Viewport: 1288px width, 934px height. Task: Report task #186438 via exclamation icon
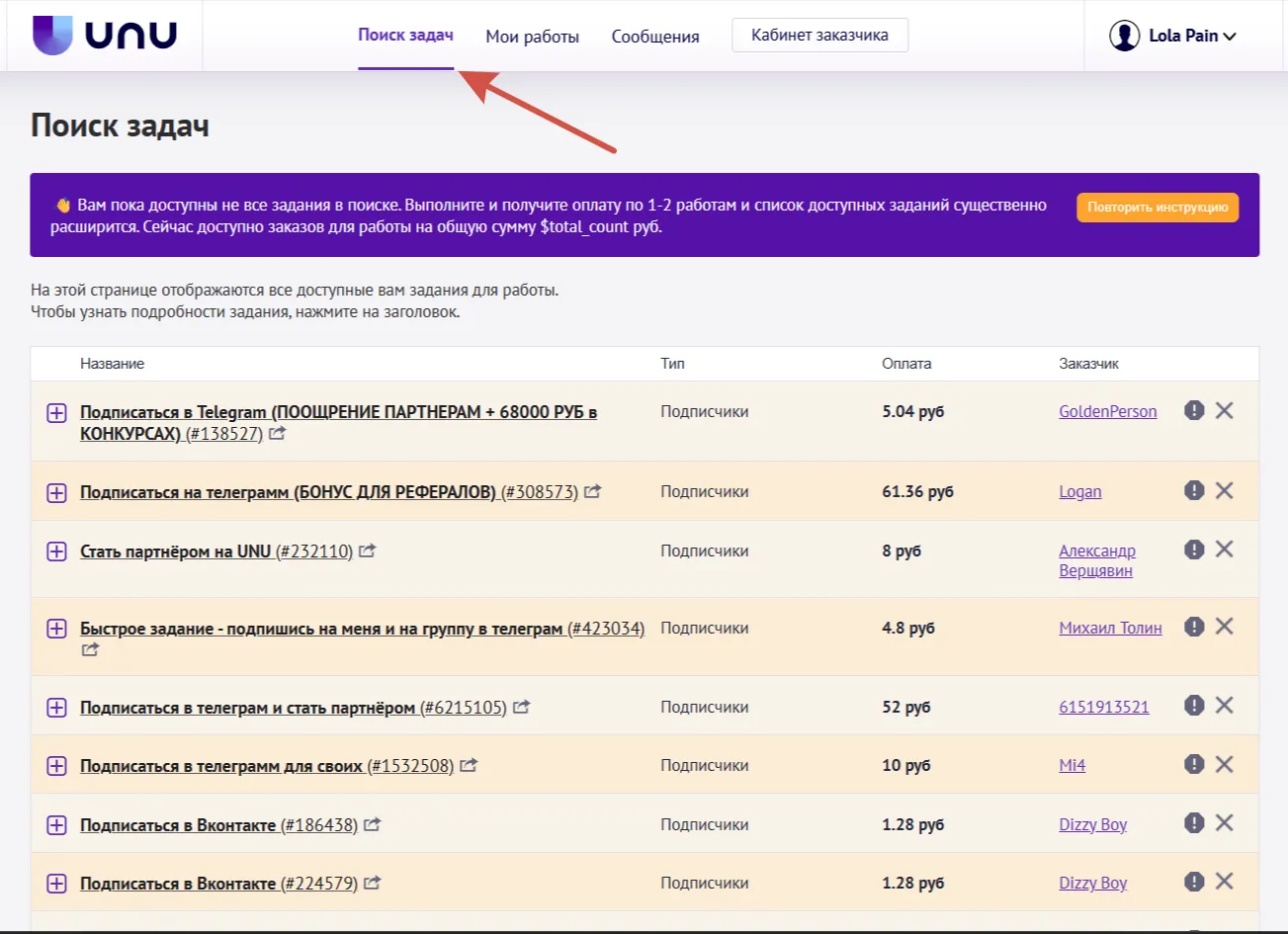[x=1194, y=822]
